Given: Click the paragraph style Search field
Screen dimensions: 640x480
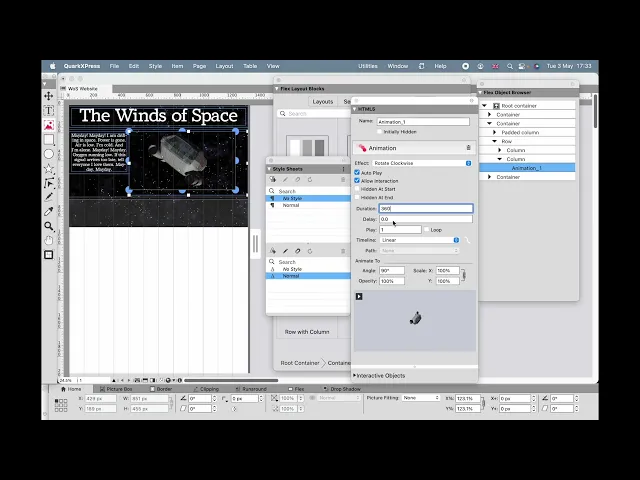Looking at the screenshot, I should [x=308, y=191].
